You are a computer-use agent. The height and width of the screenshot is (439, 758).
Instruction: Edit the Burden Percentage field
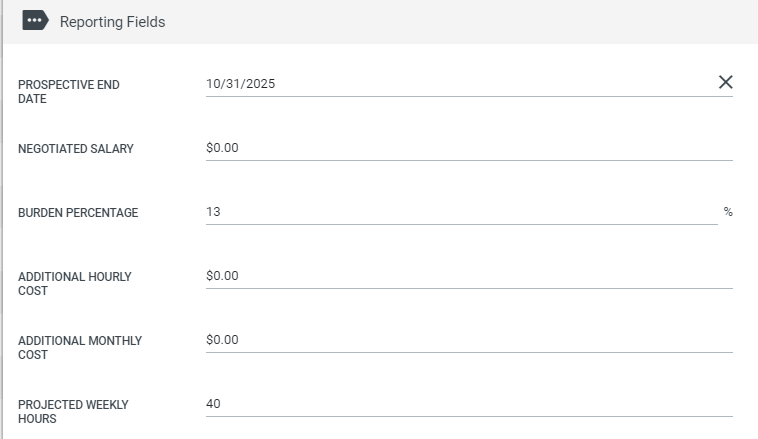click(x=462, y=212)
